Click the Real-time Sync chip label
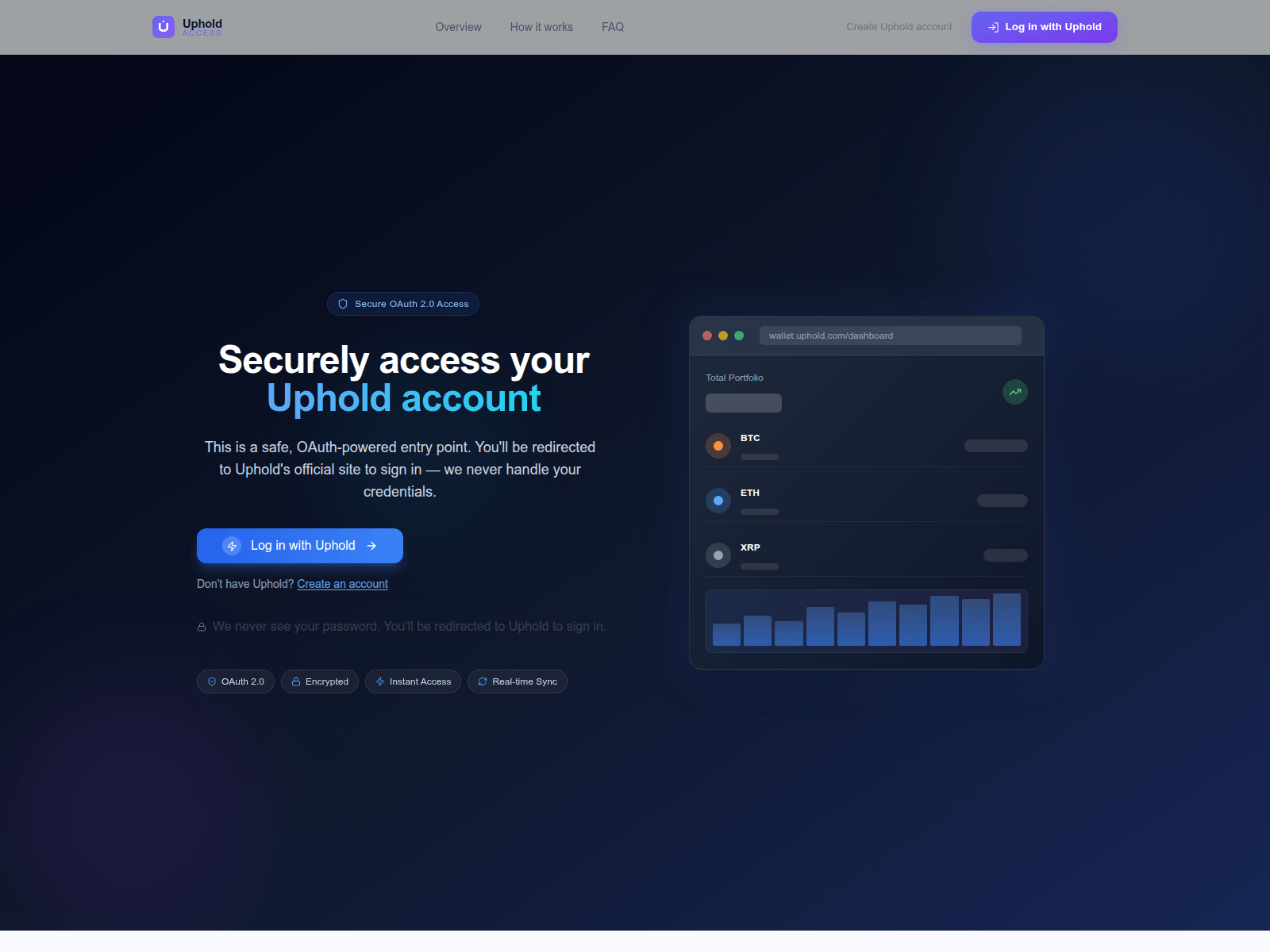This screenshot has height=952, width=1270. pos(525,681)
